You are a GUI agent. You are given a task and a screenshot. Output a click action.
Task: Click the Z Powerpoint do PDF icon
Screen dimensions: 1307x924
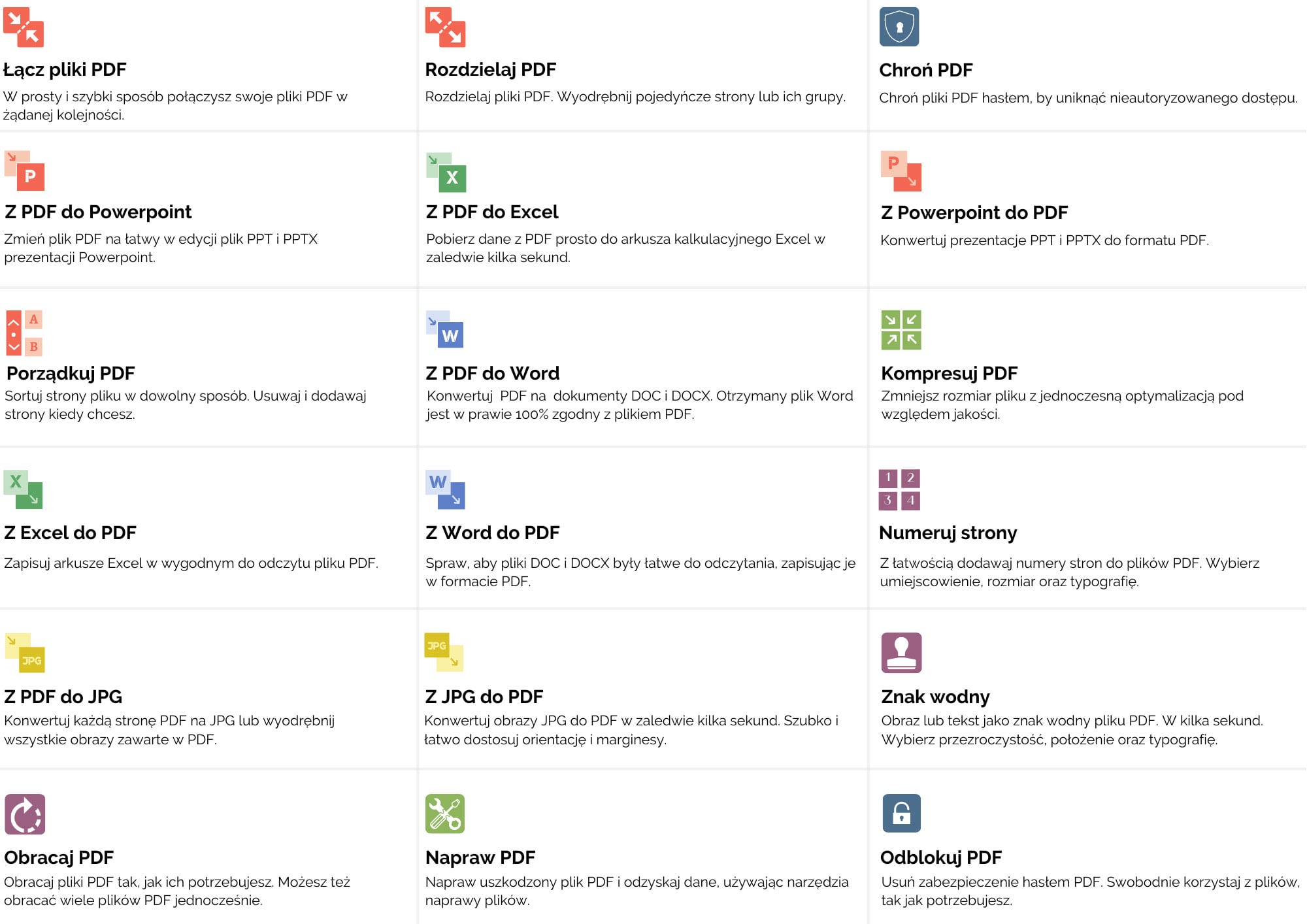901,171
